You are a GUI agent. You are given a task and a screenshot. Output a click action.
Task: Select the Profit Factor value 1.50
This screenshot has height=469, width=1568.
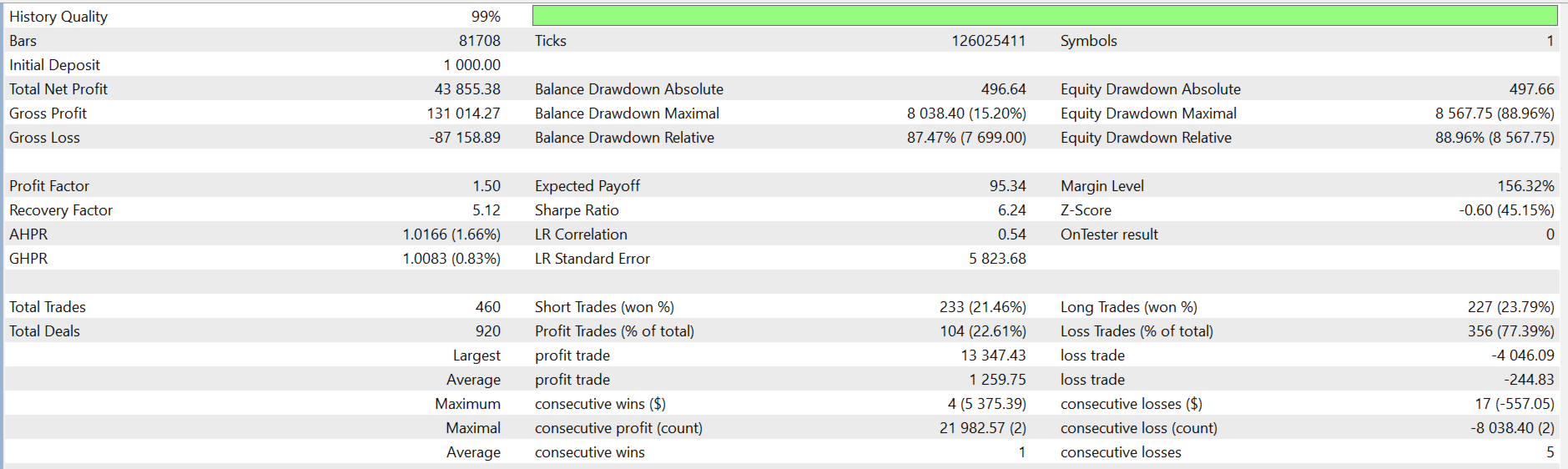(x=486, y=186)
